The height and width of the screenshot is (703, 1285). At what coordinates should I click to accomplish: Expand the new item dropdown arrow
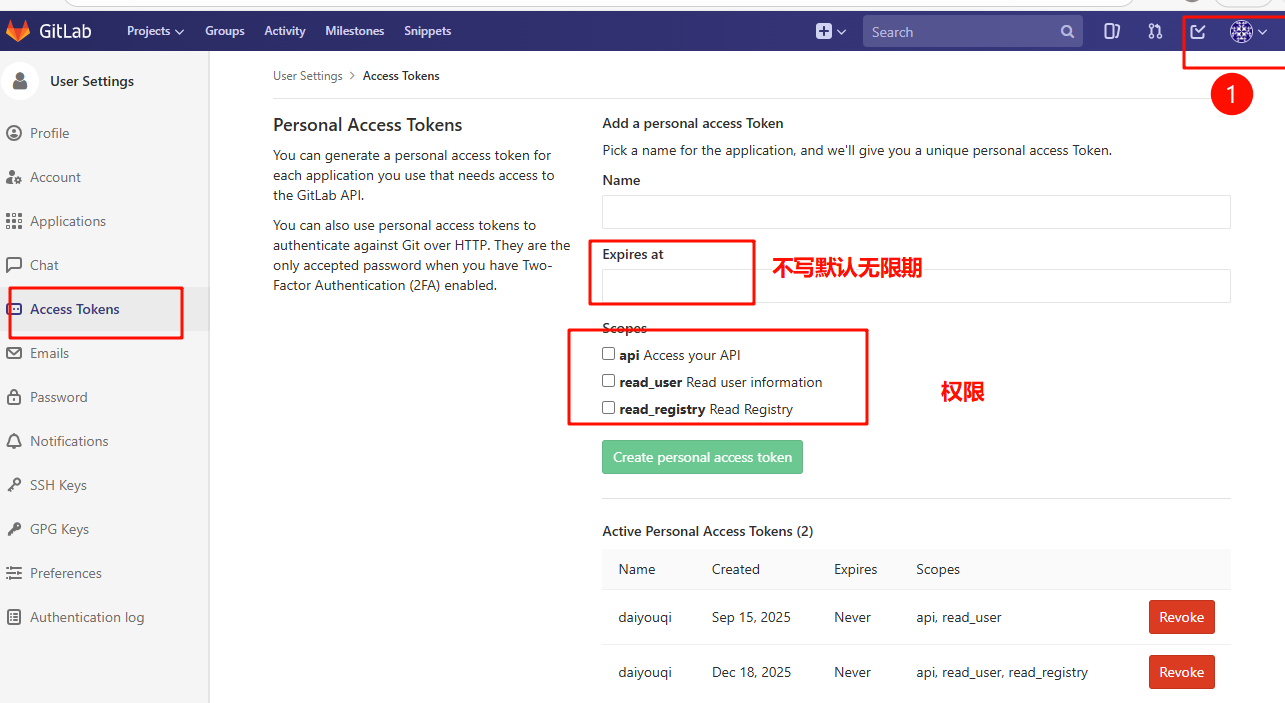click(x=841, y=32)
